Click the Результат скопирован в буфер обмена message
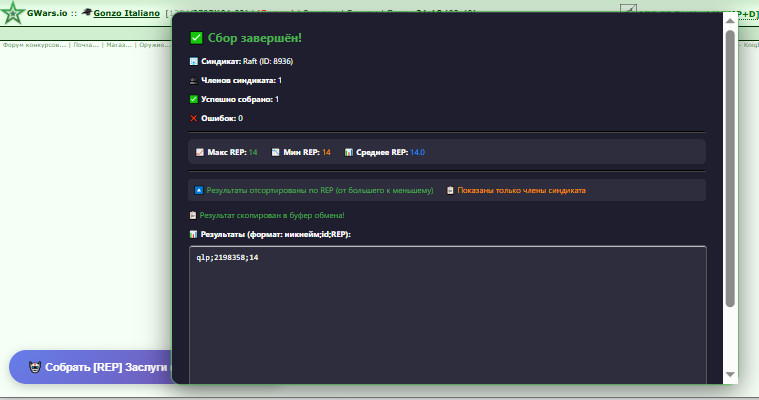Screen dimensions: 759x400 pos(272,215)
